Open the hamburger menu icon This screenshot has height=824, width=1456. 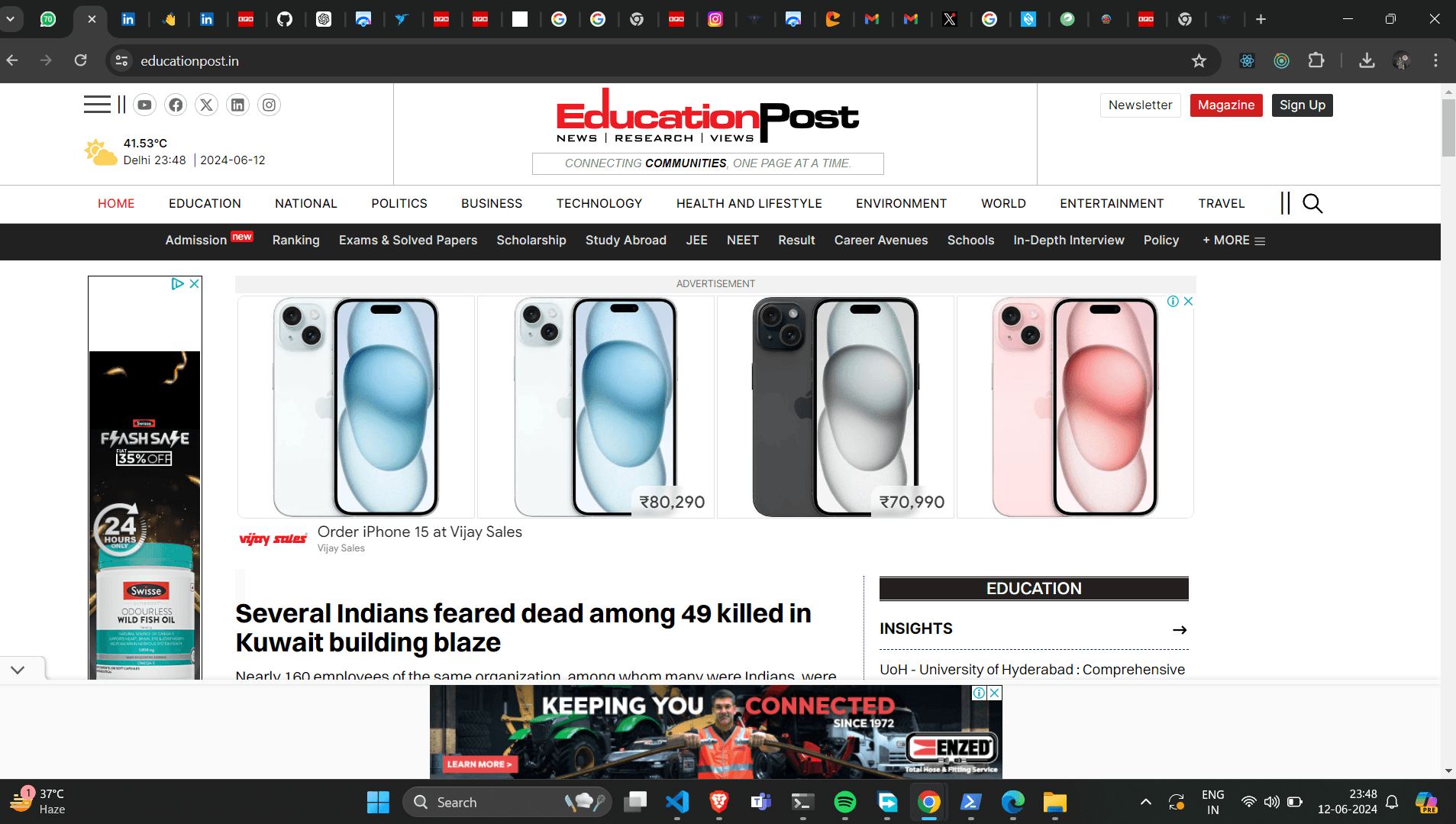coord(97,105)
